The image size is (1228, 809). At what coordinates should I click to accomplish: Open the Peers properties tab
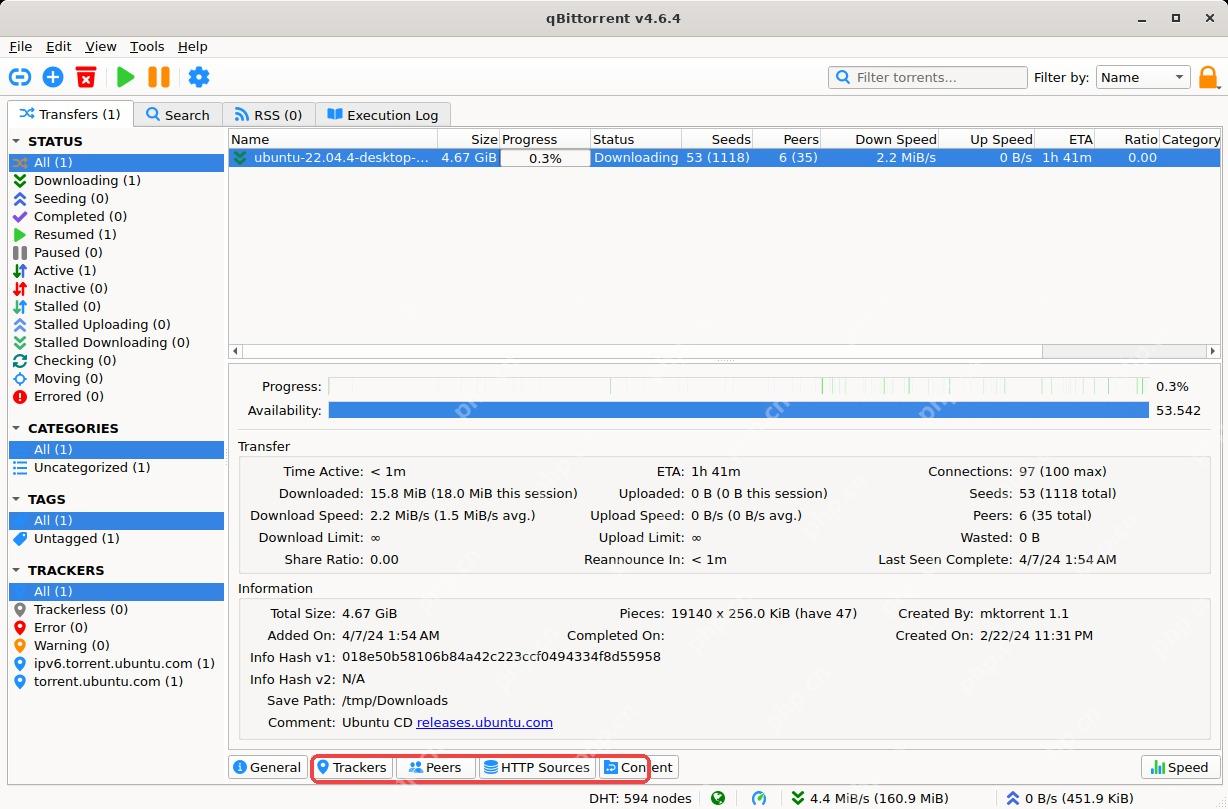coord(435,767)
